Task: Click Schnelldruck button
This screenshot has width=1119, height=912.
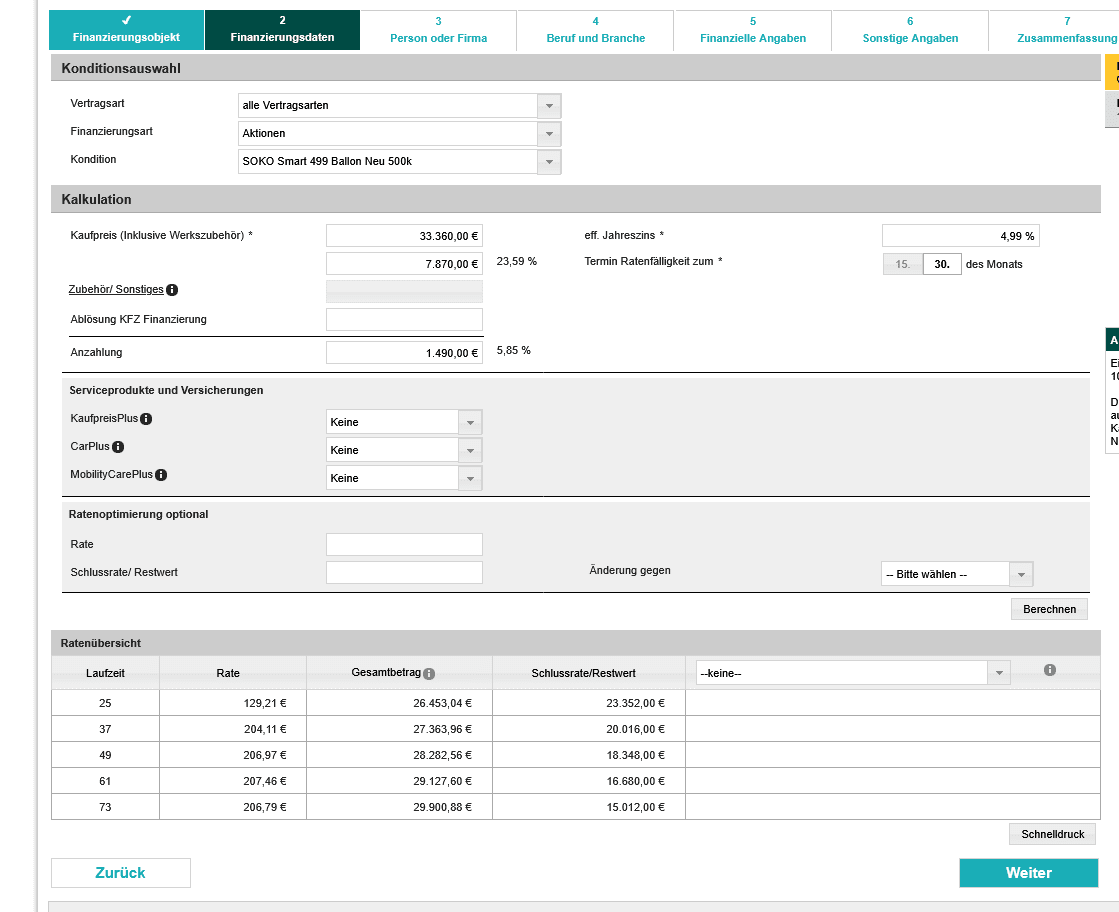Action: coord(1053,834)
